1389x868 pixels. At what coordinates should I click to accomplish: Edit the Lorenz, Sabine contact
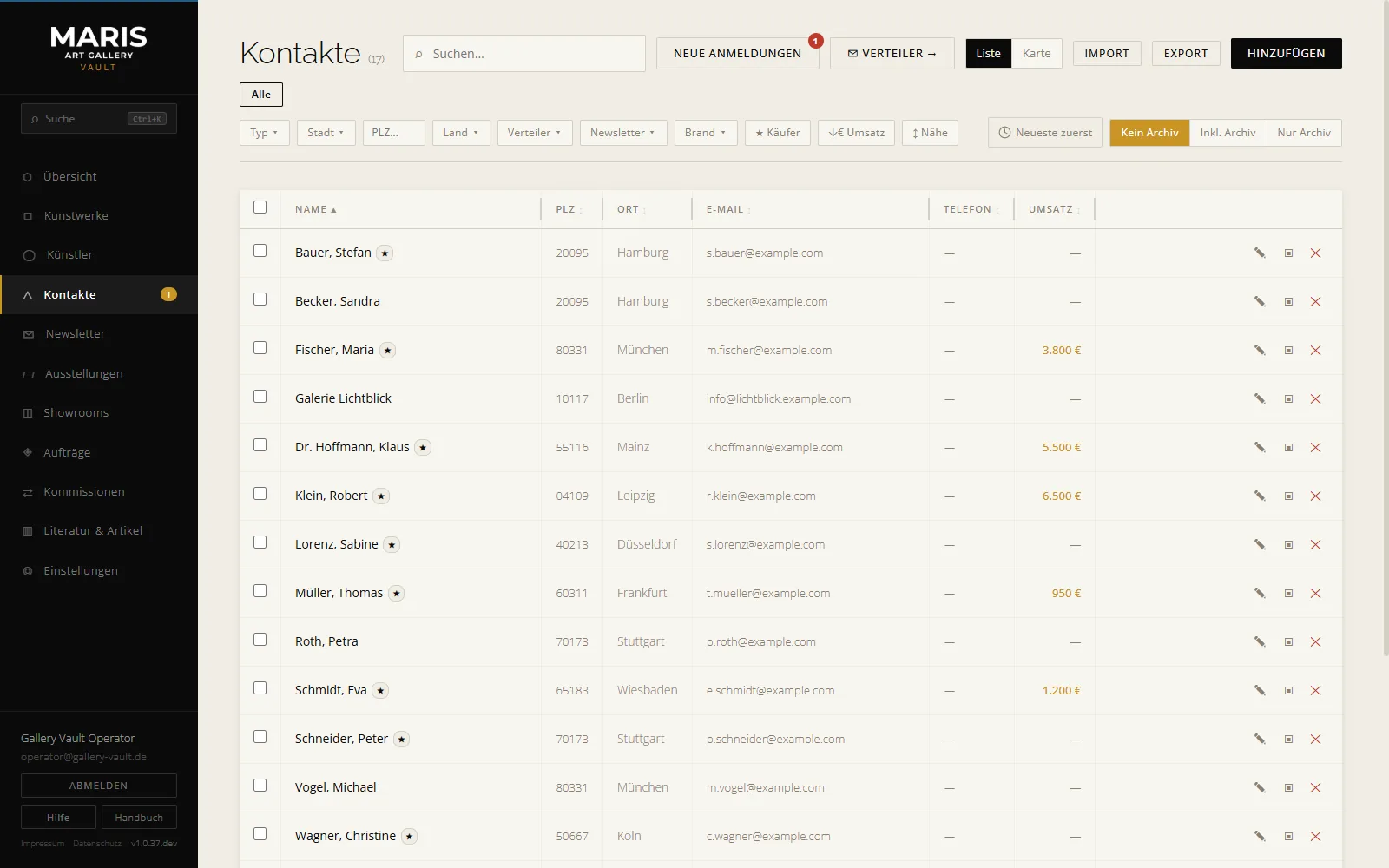click(x=1260, y=545)
